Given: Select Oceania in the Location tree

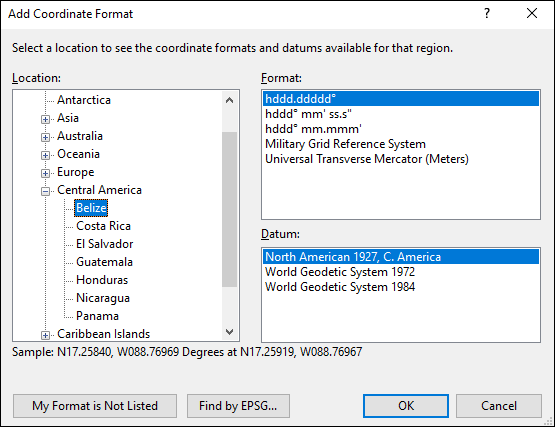Looking at the screenshot, I should (79, 154).
